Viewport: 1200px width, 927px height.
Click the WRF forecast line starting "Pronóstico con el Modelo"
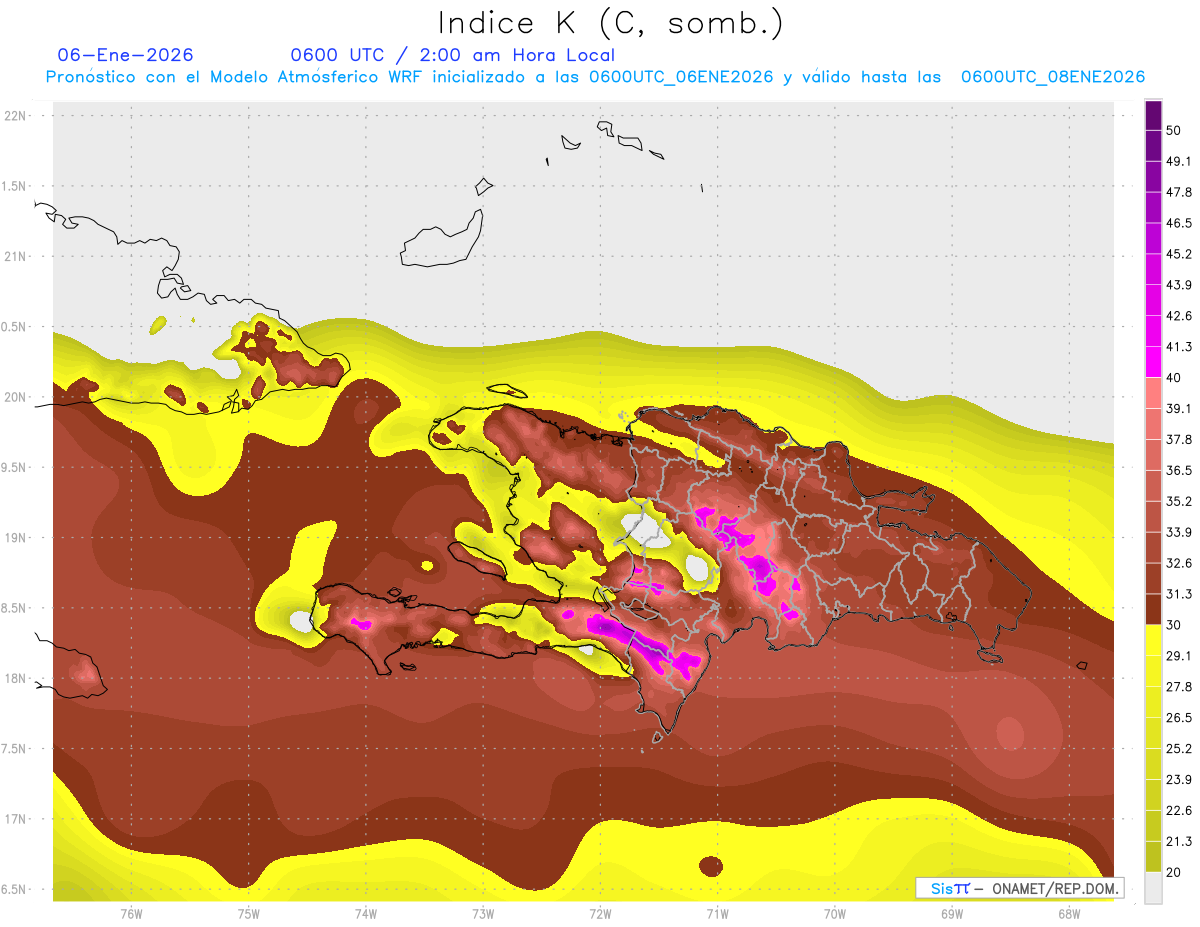[x=595, y=77]
